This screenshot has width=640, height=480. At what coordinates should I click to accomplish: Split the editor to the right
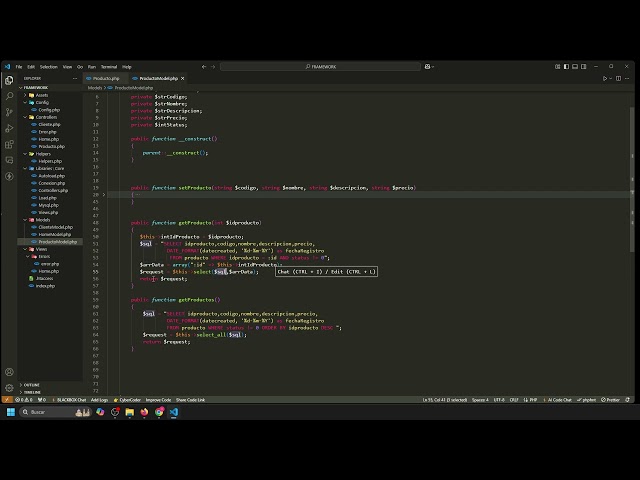pos(618,78)
